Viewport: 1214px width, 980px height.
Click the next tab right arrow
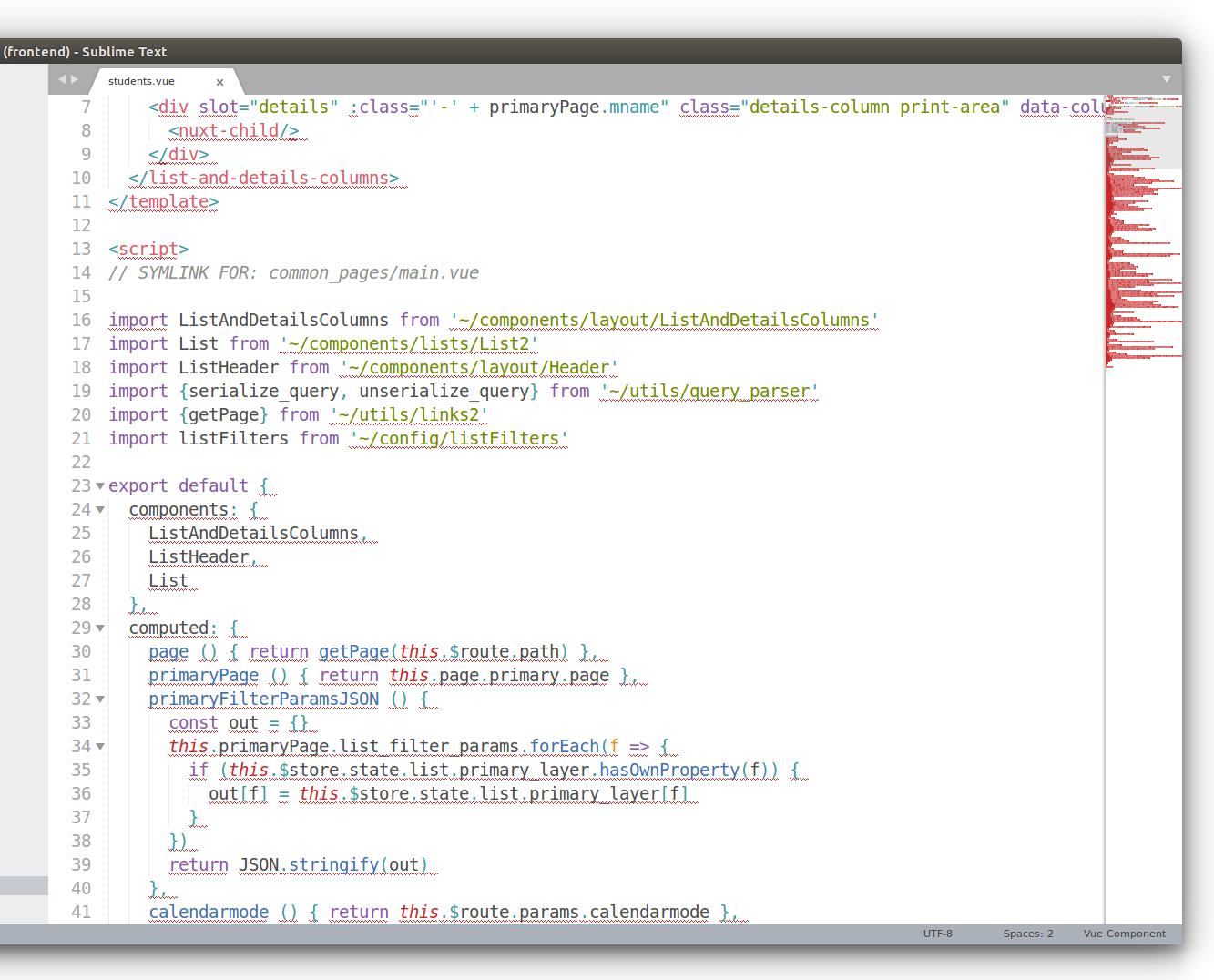[x=75, y=79]
